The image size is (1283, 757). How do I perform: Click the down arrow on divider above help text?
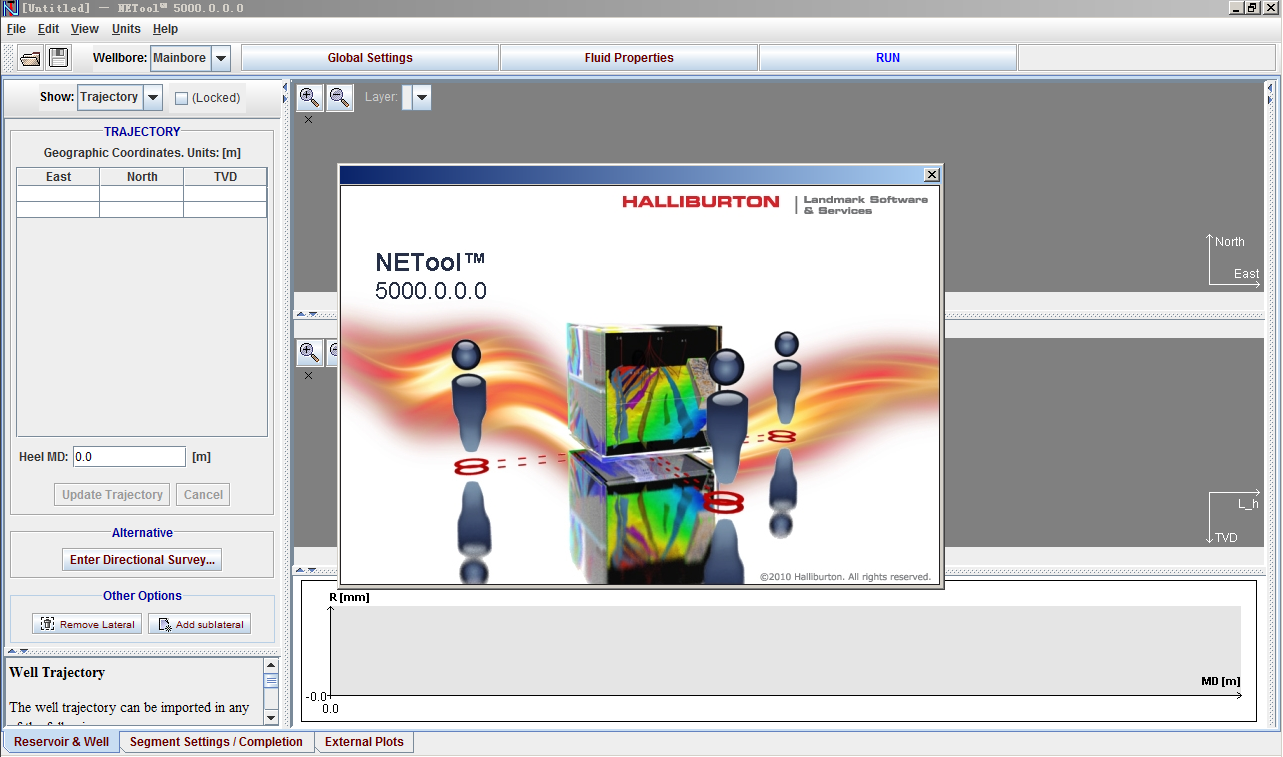pyautogui.click(x=24, y=651)
